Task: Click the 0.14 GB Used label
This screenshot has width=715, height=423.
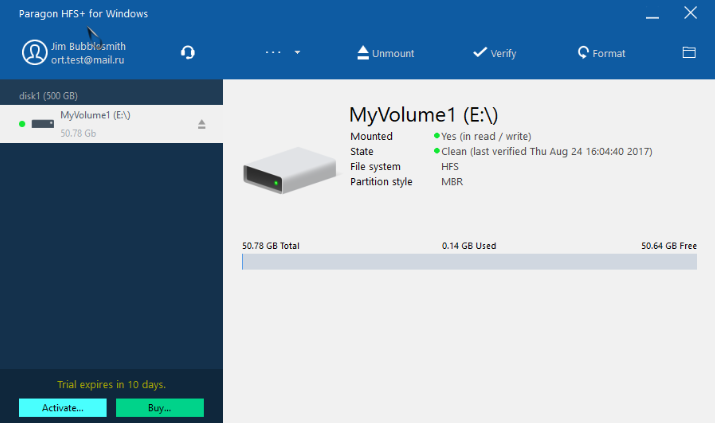Action: [469, 246]
